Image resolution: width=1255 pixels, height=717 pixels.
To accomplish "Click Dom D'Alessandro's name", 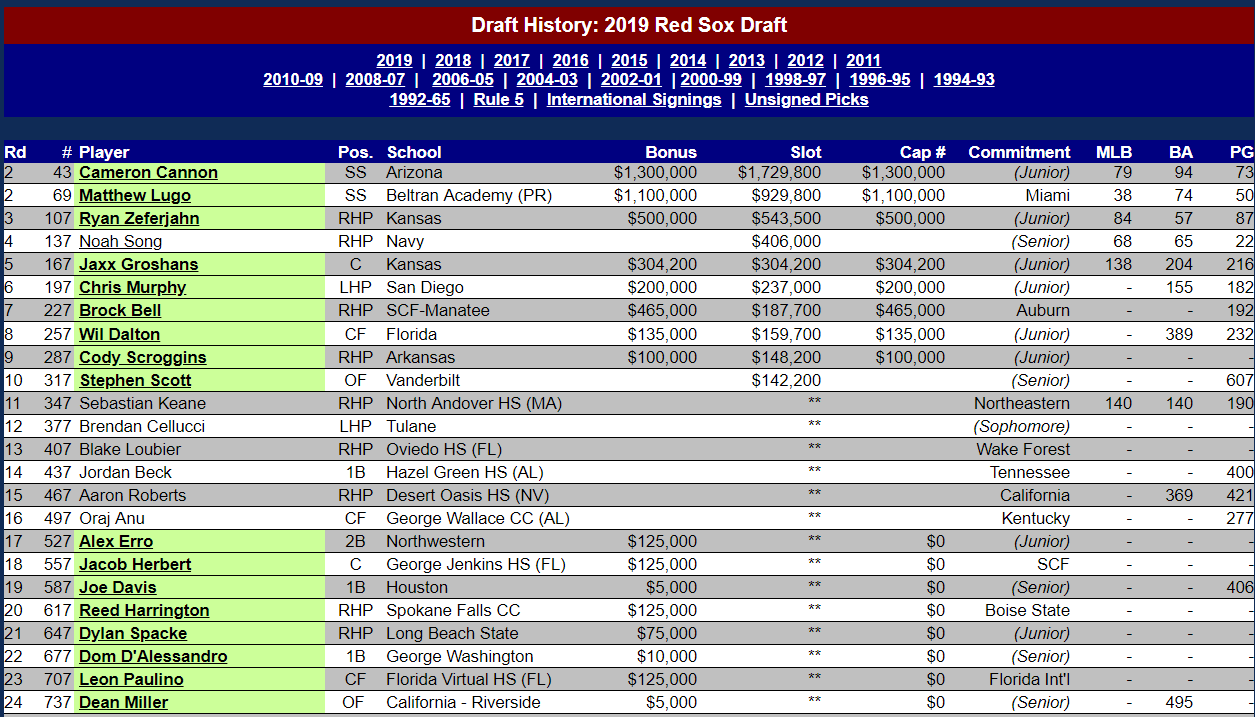I will [x=153, y=657].
